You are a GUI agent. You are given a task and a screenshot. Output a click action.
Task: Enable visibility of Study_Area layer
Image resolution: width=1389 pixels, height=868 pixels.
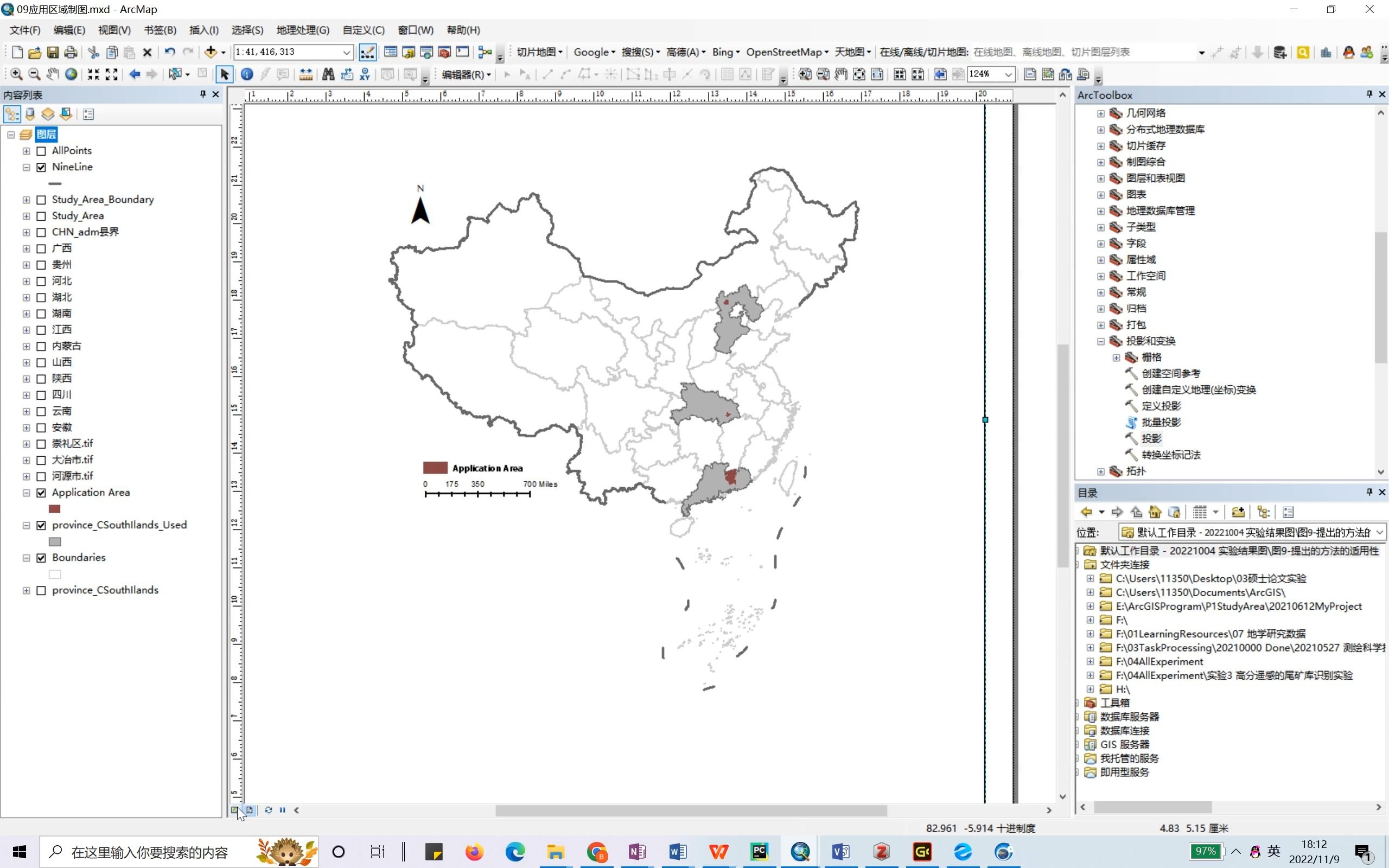[41, 215]
